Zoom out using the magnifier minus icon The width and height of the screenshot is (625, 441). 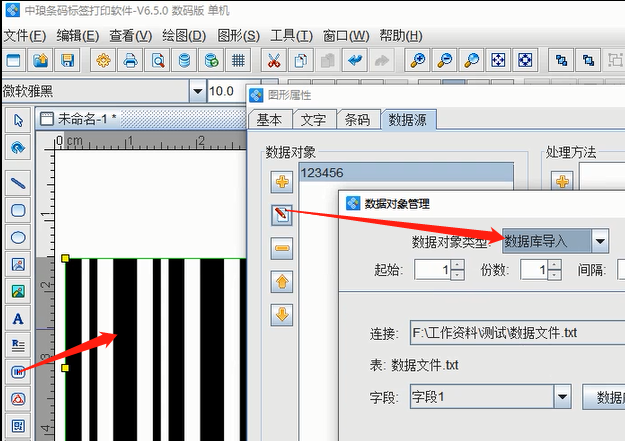(x=444, y=61)
